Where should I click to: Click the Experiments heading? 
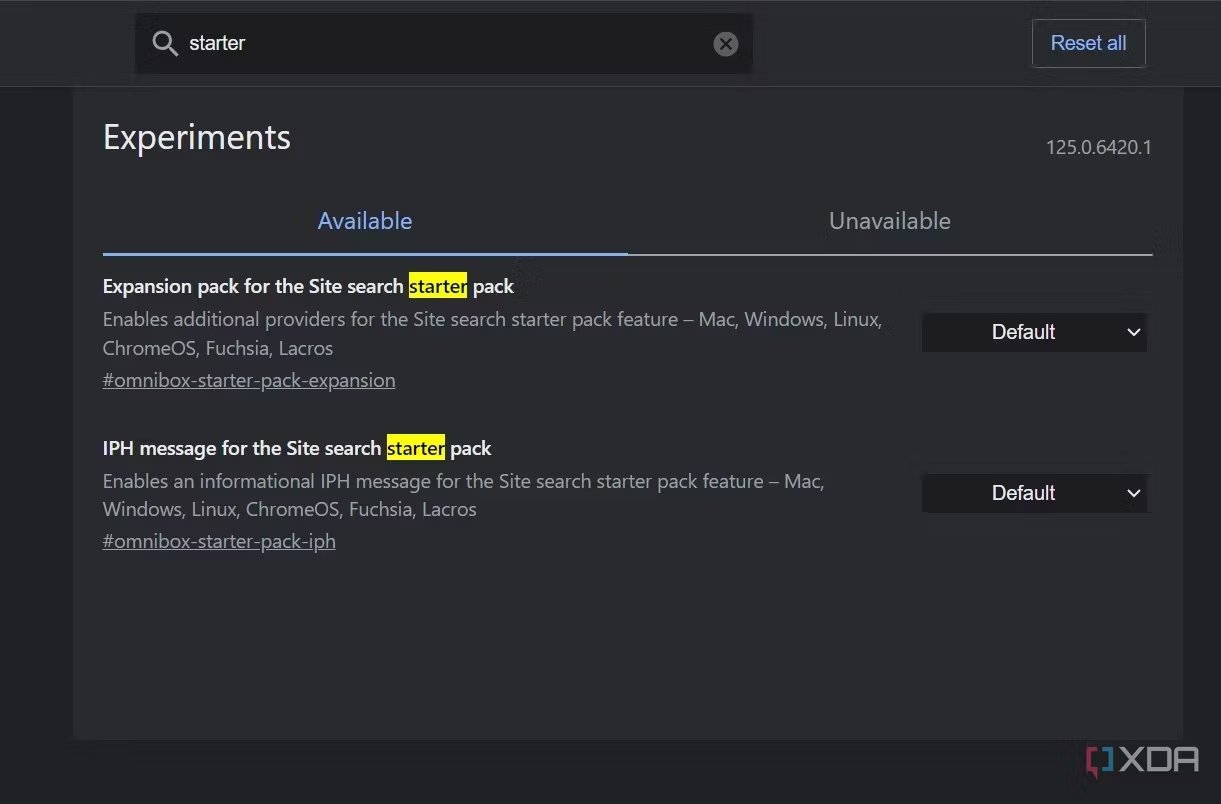(x=197, y=137)
